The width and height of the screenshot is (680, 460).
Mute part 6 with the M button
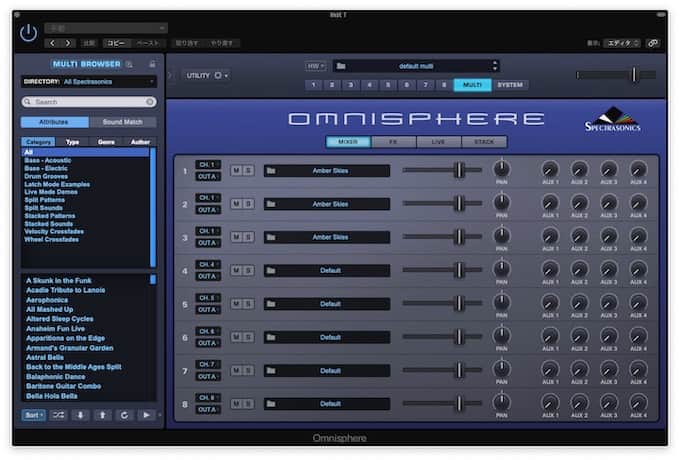coord(236,337)
